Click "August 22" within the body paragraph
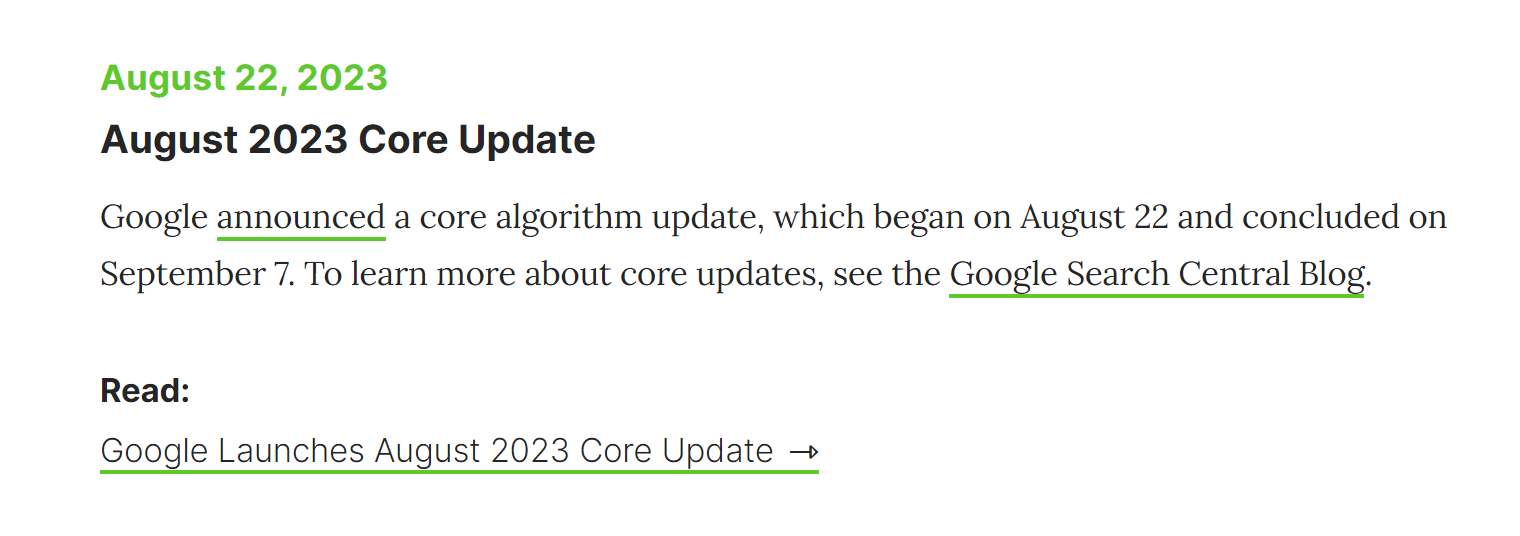This screenshot has width=1520, height=536. (x=1094, y=218)
